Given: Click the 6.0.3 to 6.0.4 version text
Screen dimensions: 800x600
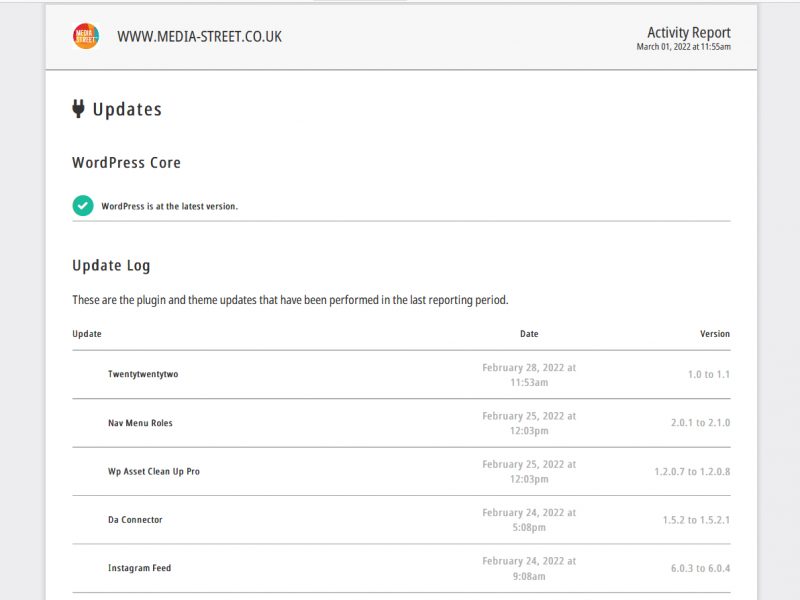Looking at the screenshot, I should pos(701,568).
